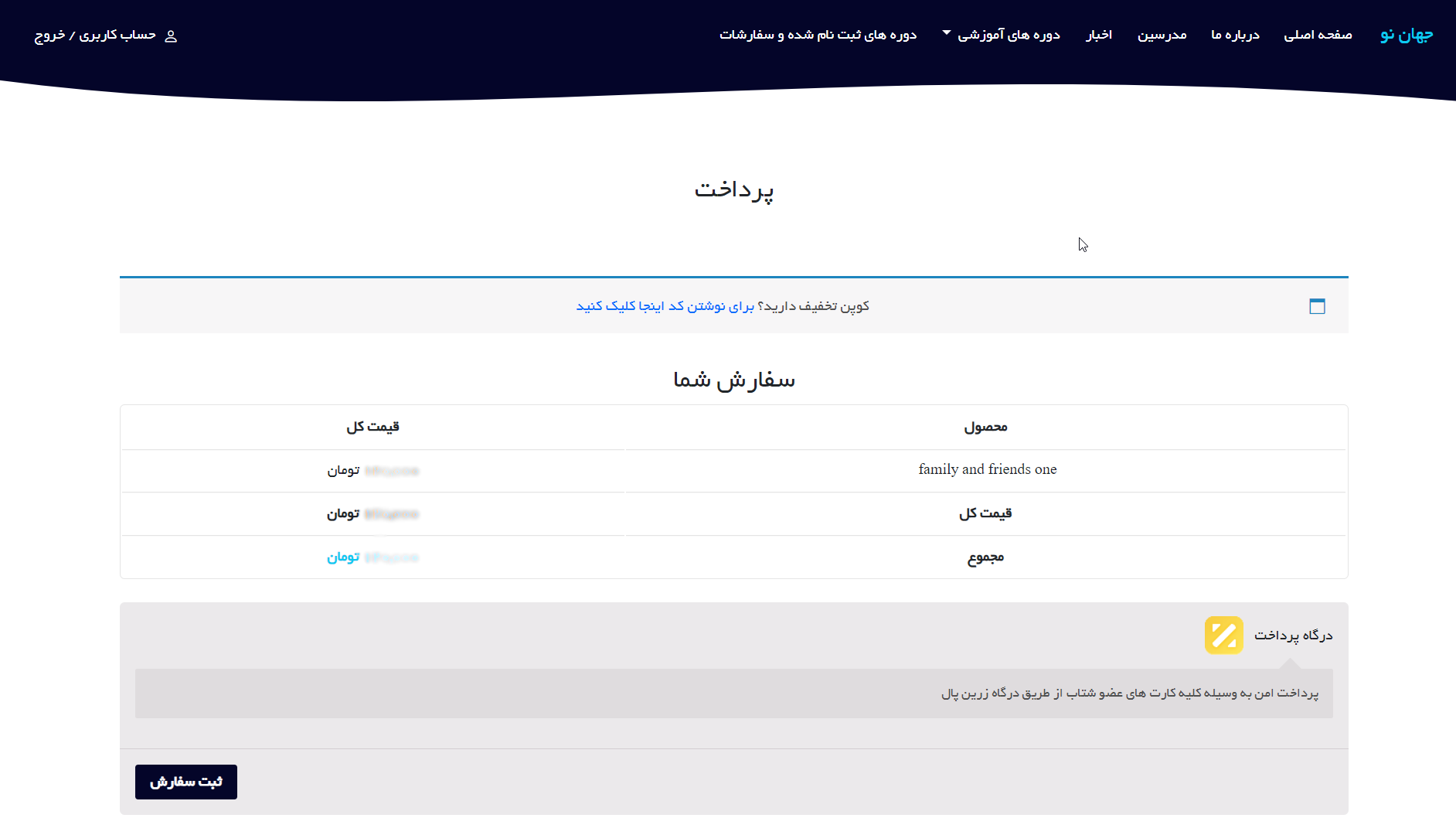Screen dimensions: 1456x835
Task: Click the user profile icon in header
Action: click(x=171, y=36)
